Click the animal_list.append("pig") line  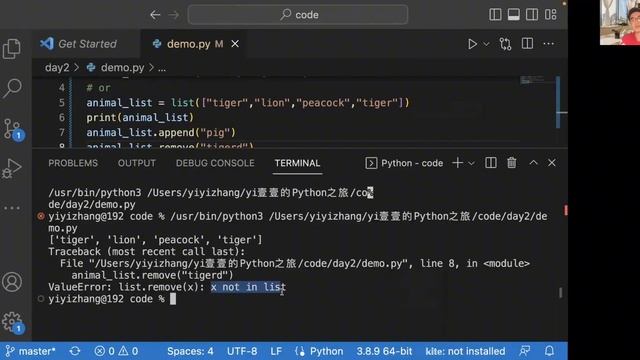[161, 132]
